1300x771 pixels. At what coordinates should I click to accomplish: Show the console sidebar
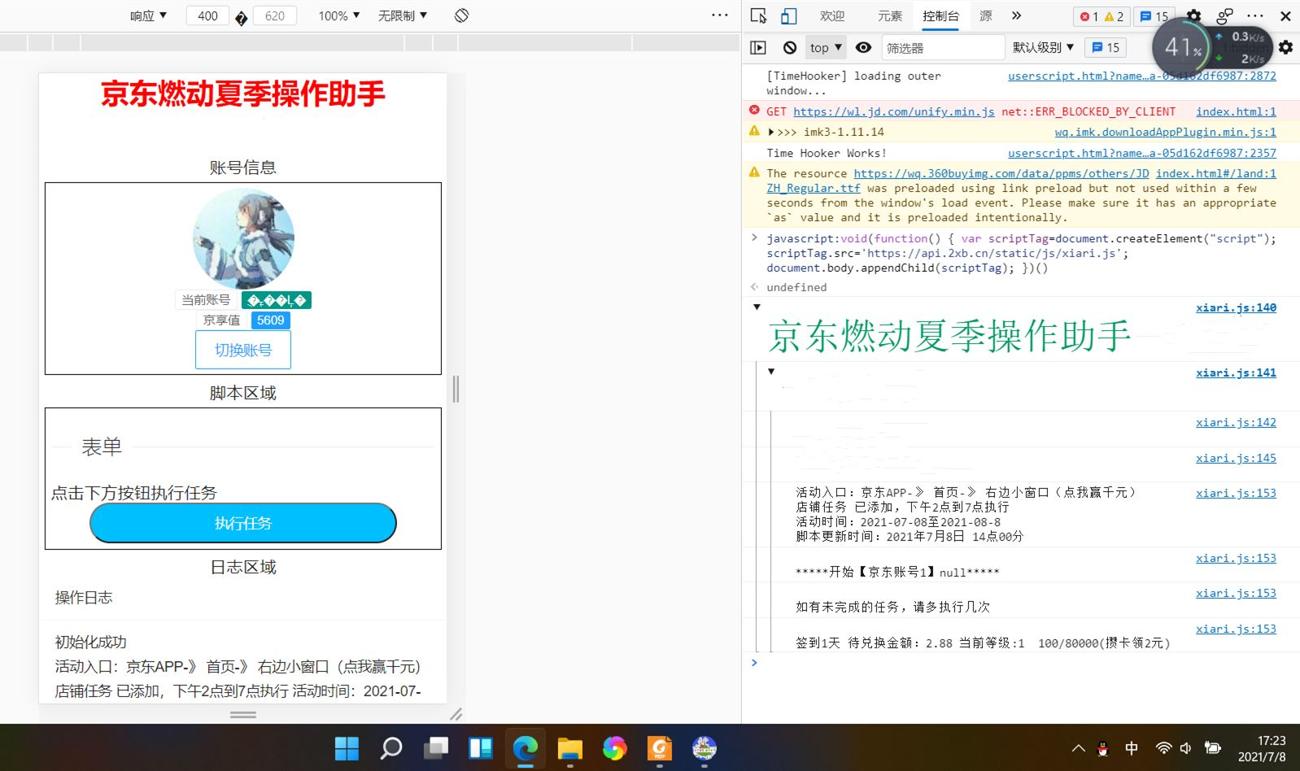click(758, 47)
